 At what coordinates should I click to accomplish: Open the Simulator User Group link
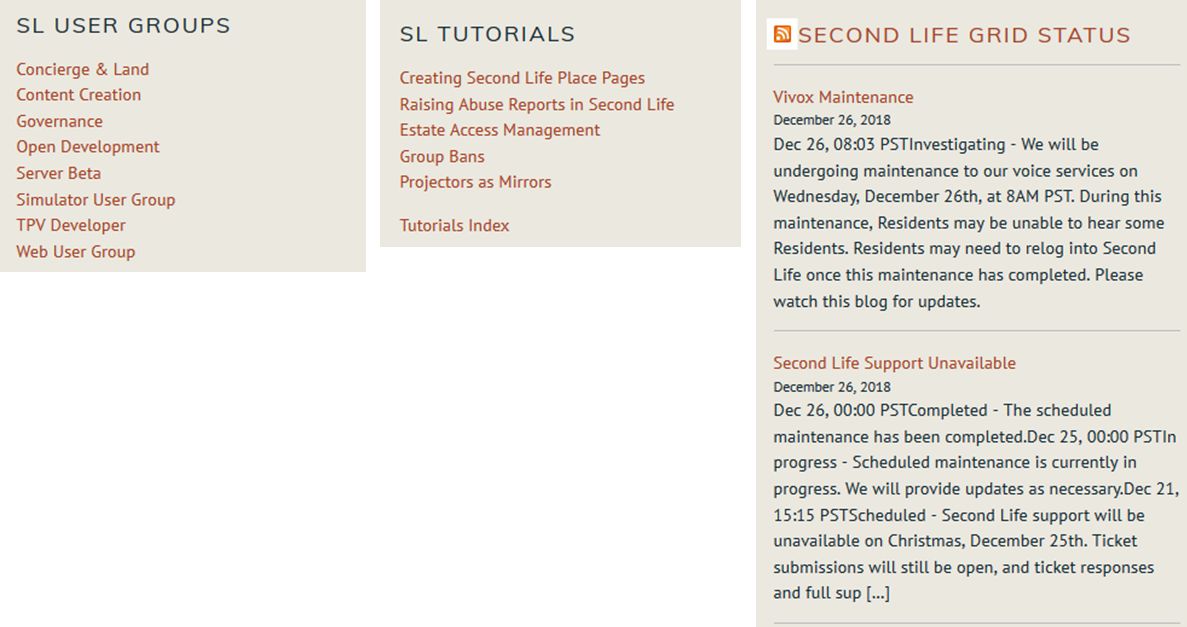coord(95,199)
